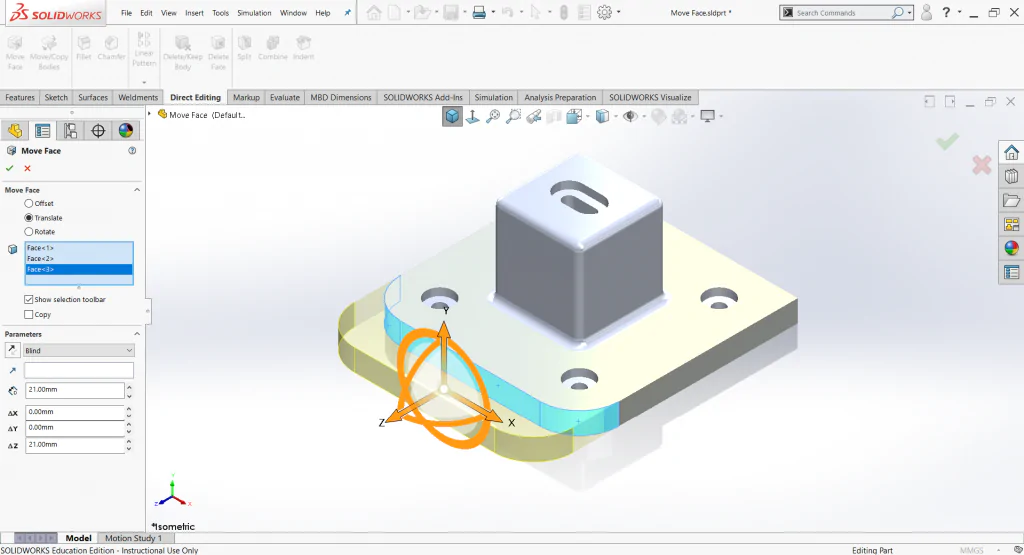Switch to the MBD Dimensions tab
1024x555 pixels.
(x=341, y=97)
